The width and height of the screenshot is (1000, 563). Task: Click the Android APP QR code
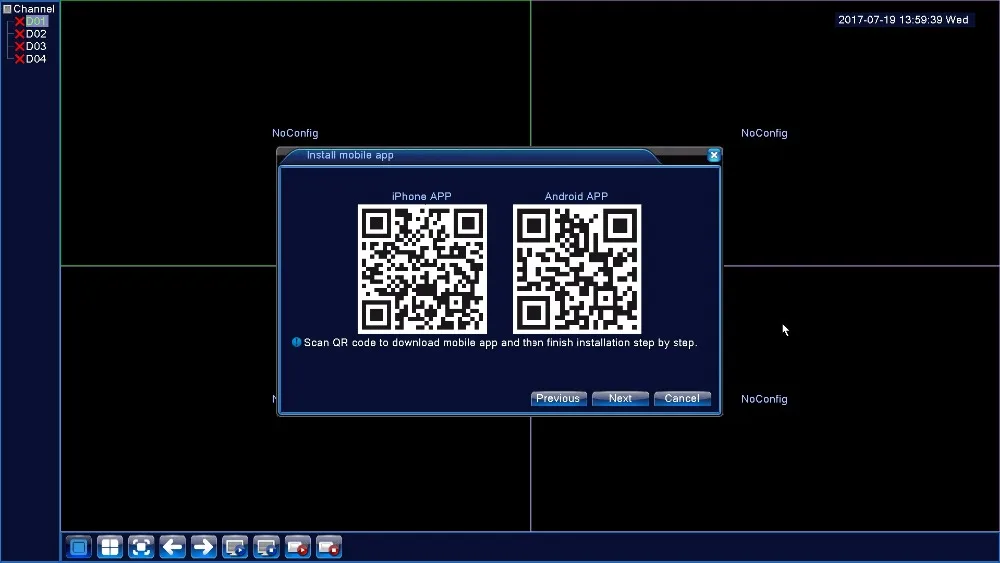pyautogui.click(x=577, y=269)
